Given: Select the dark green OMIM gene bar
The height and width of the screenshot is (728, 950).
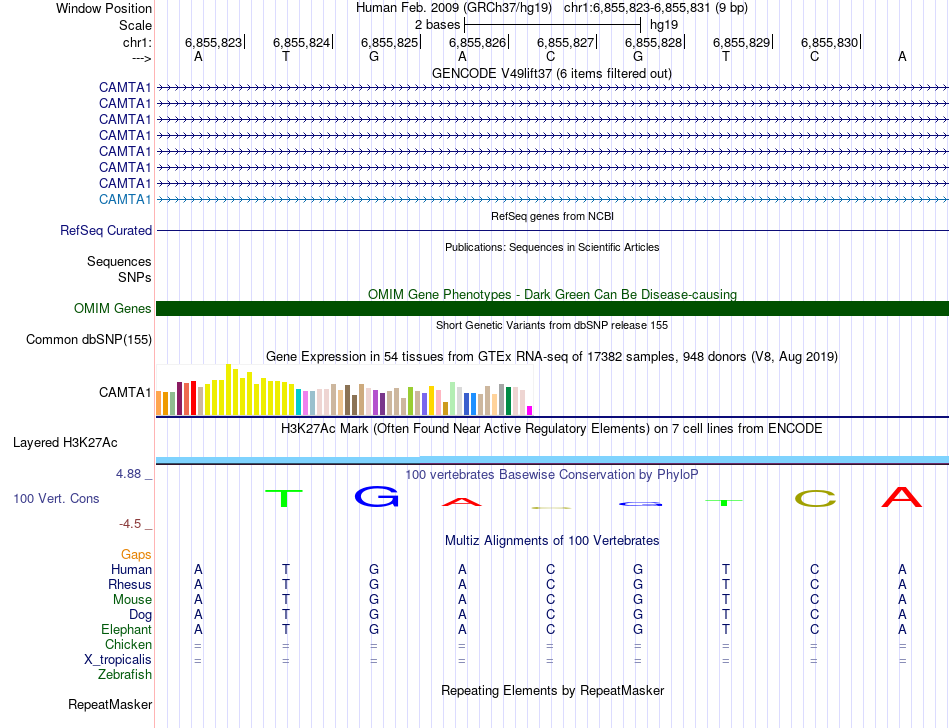Looking at the screenshot, I should 552,309.
